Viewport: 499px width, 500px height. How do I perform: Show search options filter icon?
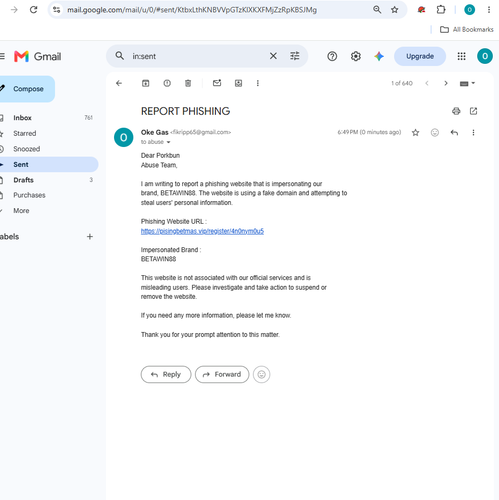pyautogui.click(x=295, y=56)
